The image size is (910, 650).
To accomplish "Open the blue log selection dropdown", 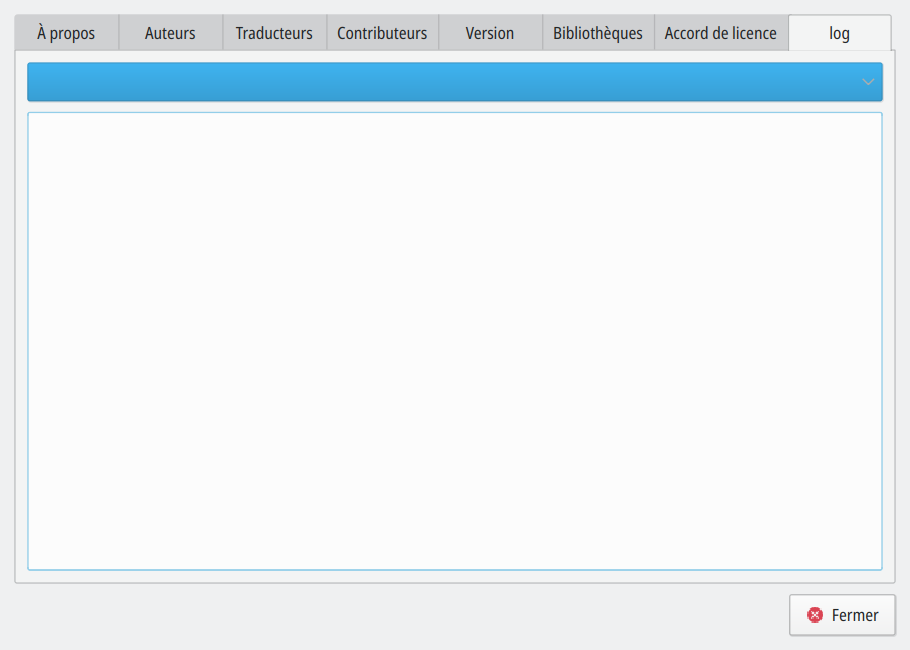I will point(454,82).
